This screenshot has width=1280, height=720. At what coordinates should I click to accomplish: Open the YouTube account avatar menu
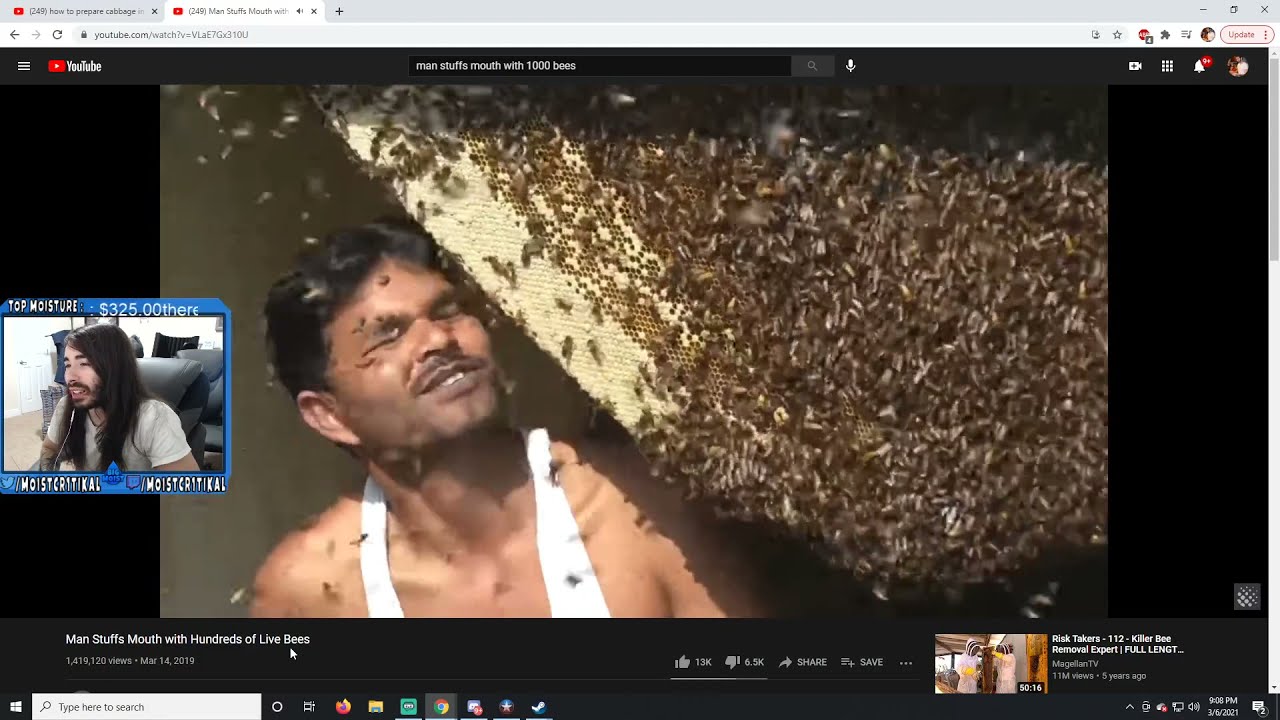click(1238, 66)
